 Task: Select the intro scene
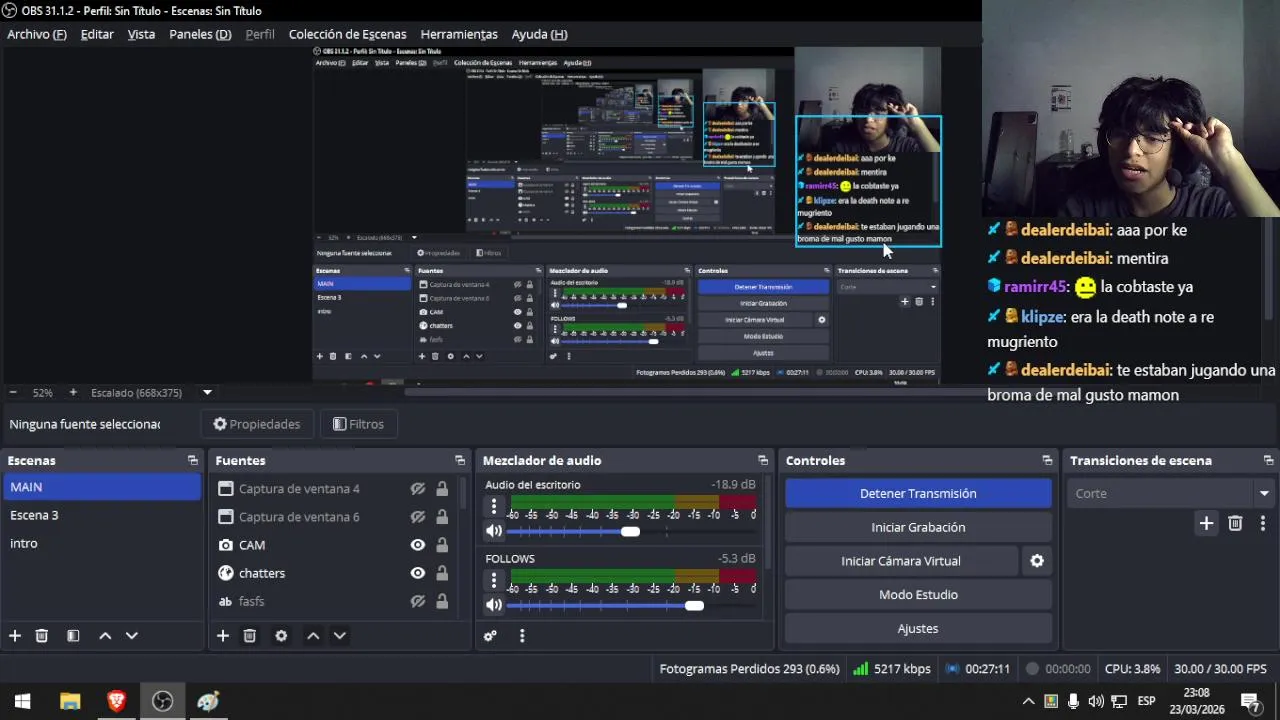pyautogui.click(x=102, y=543)
